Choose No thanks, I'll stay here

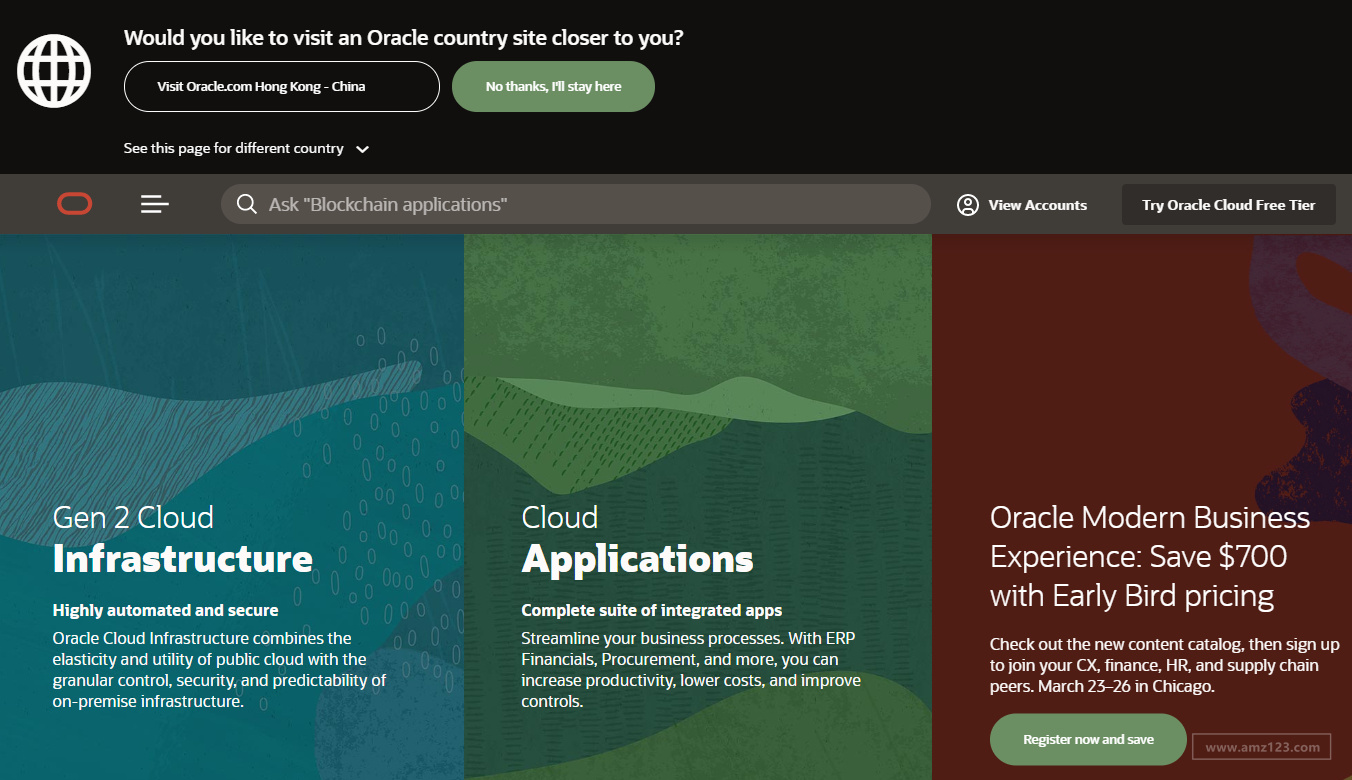pos(554,87)
